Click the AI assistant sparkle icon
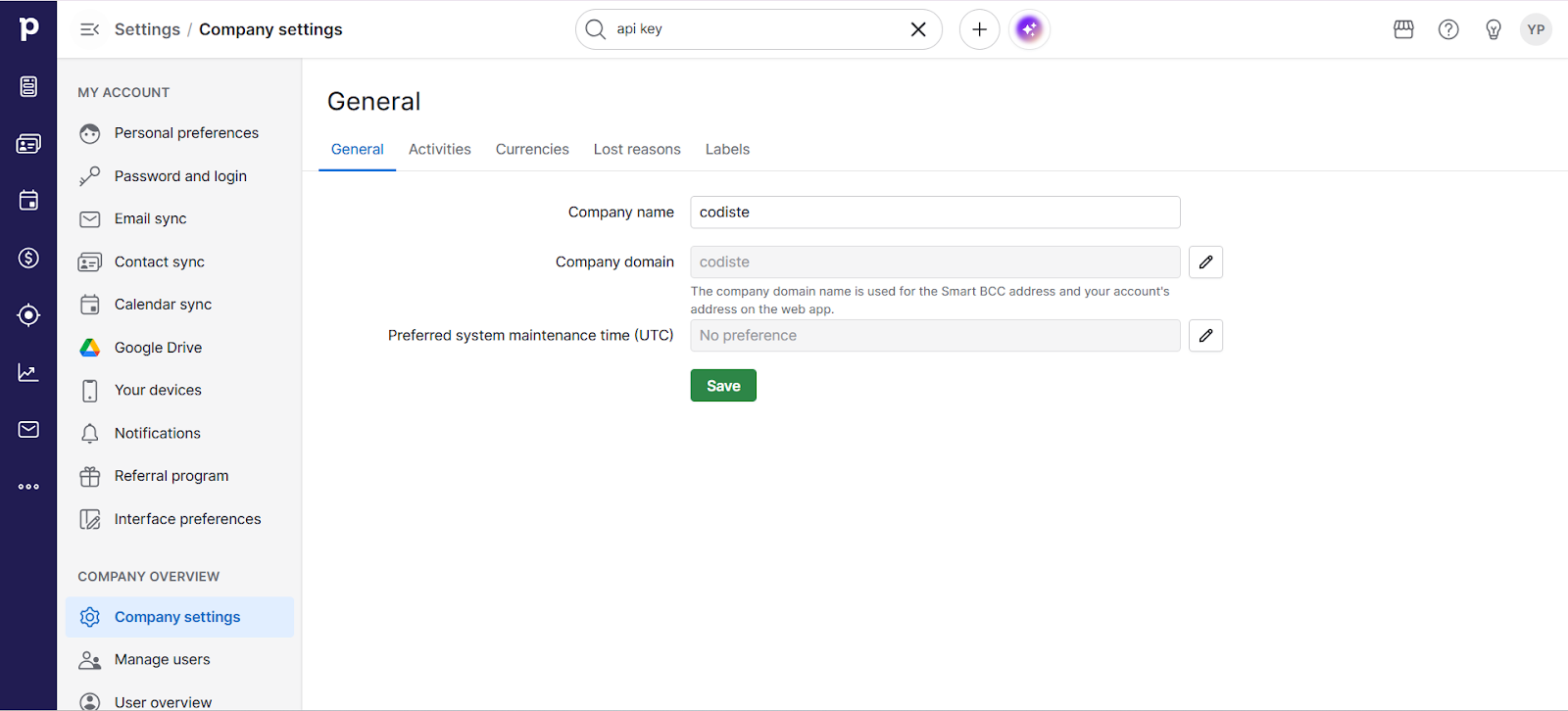Image resolution: width=1568 pixels, height=711 pixels. [1029, 29]
